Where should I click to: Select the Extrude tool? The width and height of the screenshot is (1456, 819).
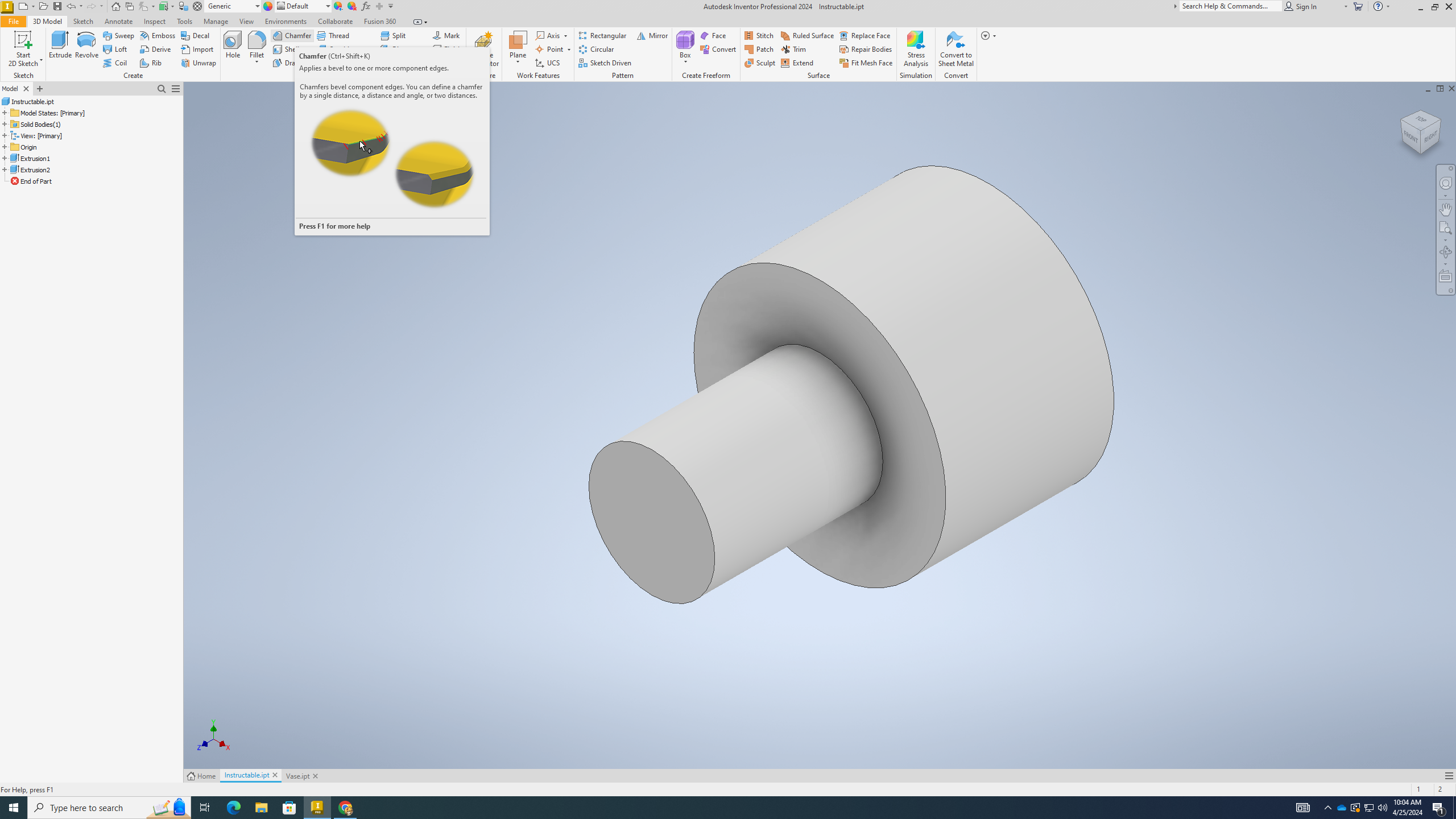point(60,45)
